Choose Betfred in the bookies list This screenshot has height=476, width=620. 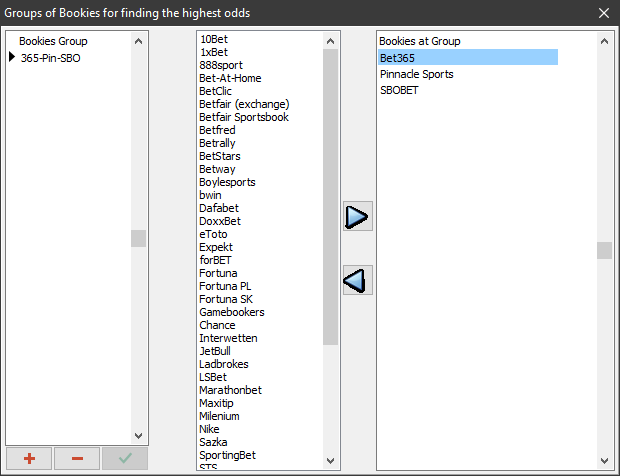(217, 130)
